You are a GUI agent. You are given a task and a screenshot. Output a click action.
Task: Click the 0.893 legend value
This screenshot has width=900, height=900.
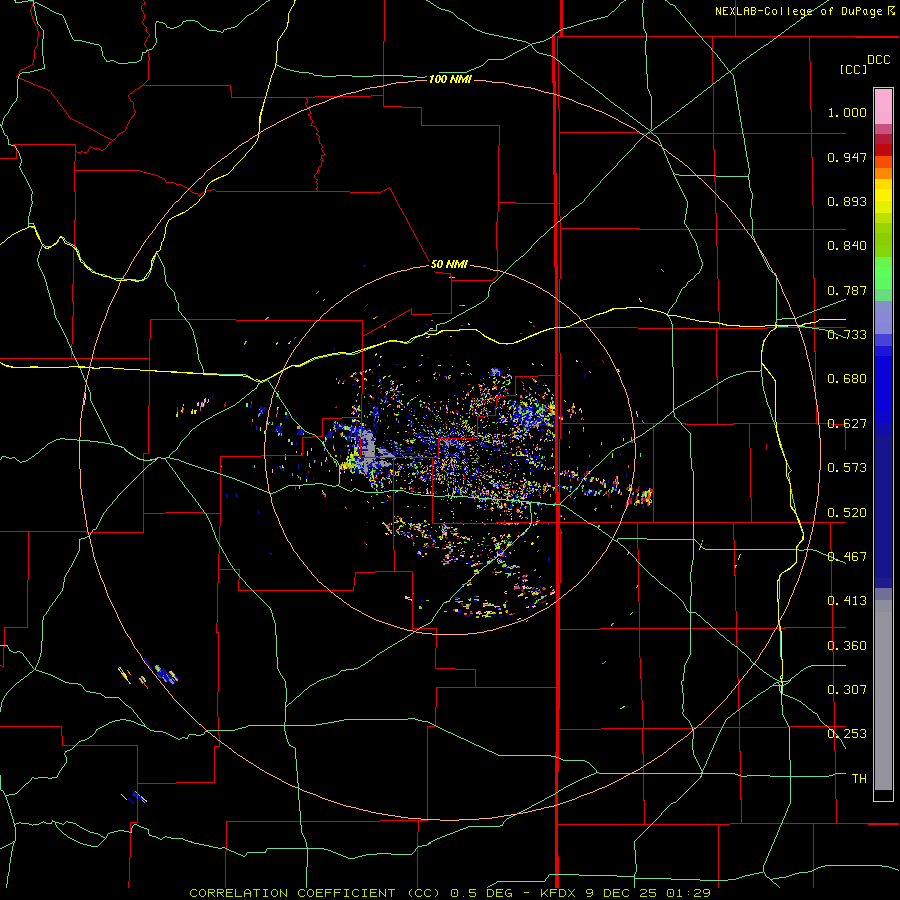(x=847, y=201)
